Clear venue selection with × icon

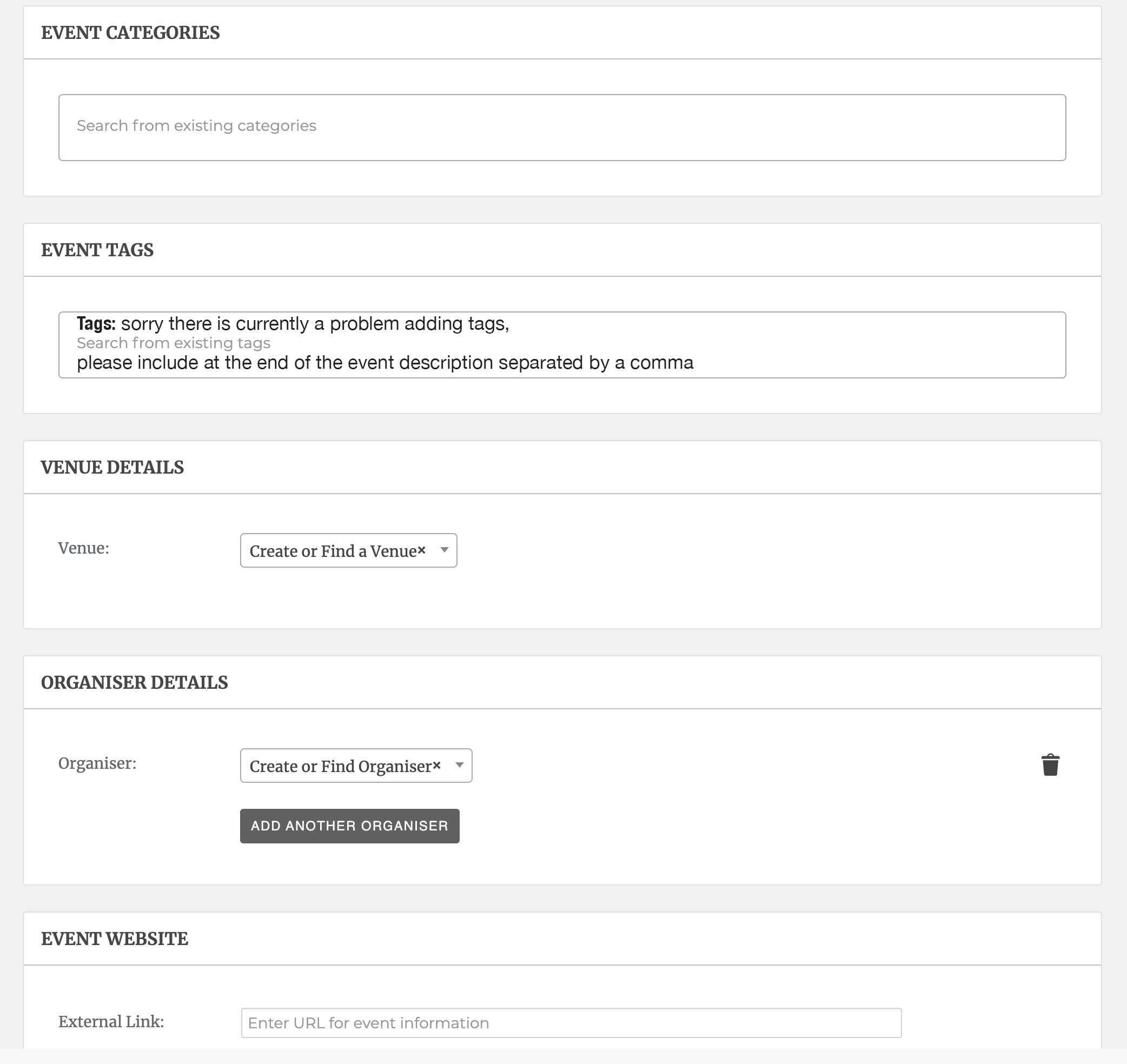point(421,550)
